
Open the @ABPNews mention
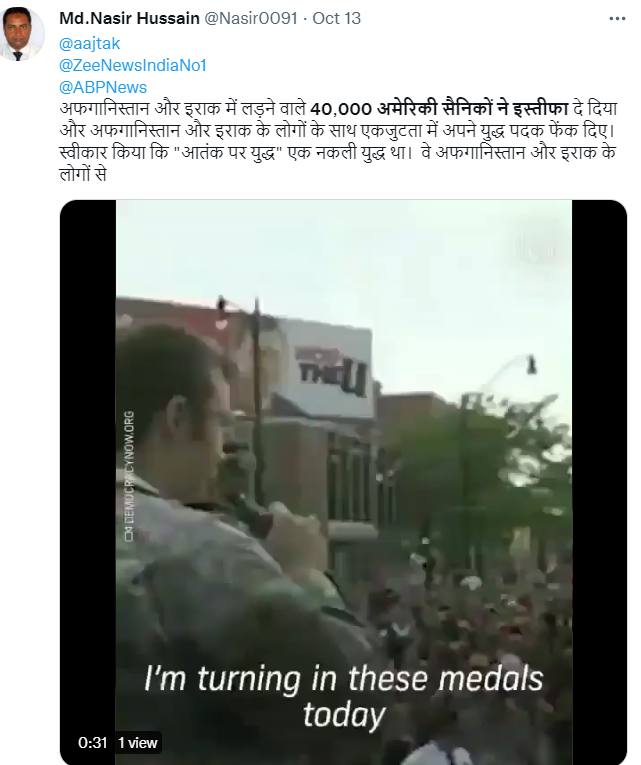[x=102, y=87]
